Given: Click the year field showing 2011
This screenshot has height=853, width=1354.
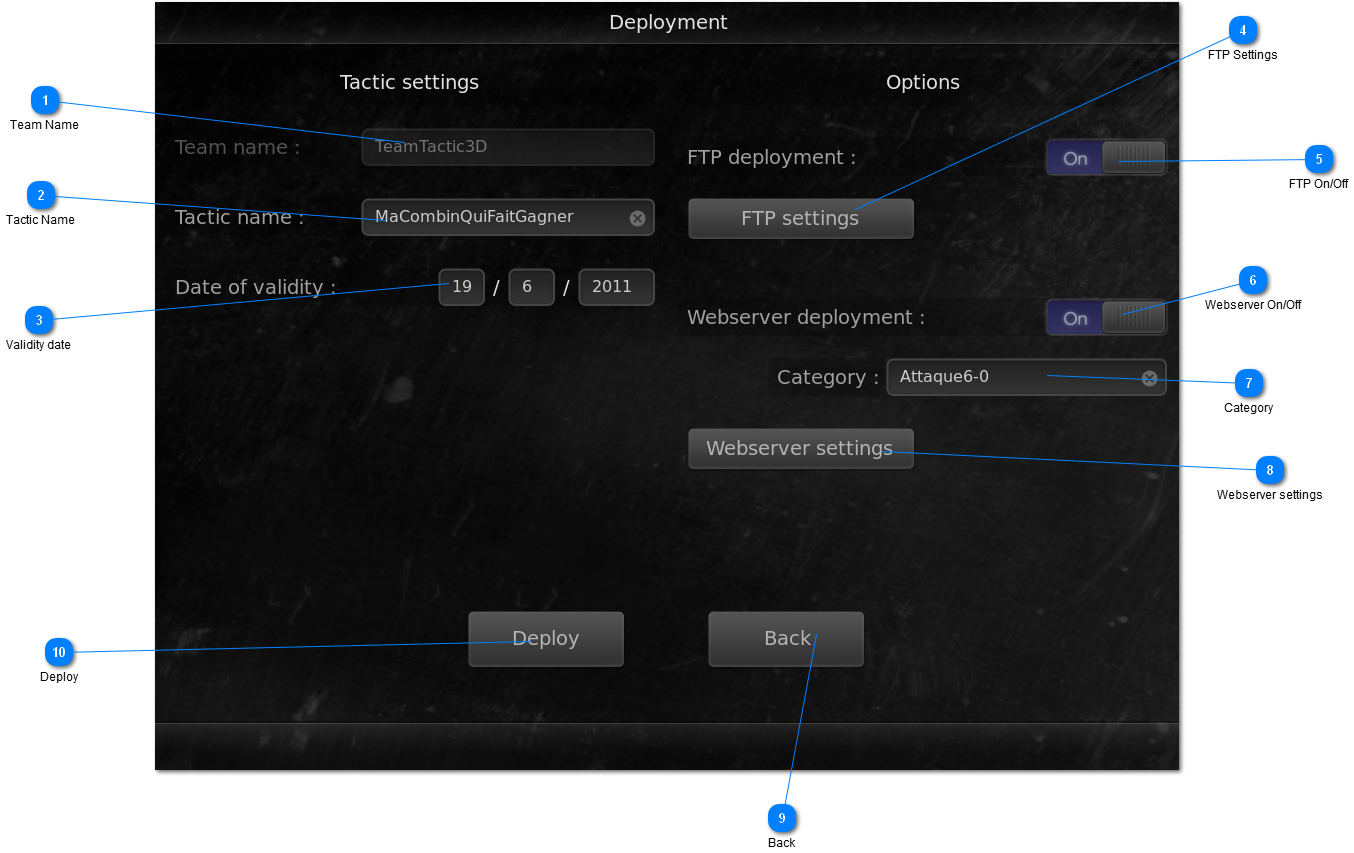Looking at the screenshot, I should coord(616,287).
